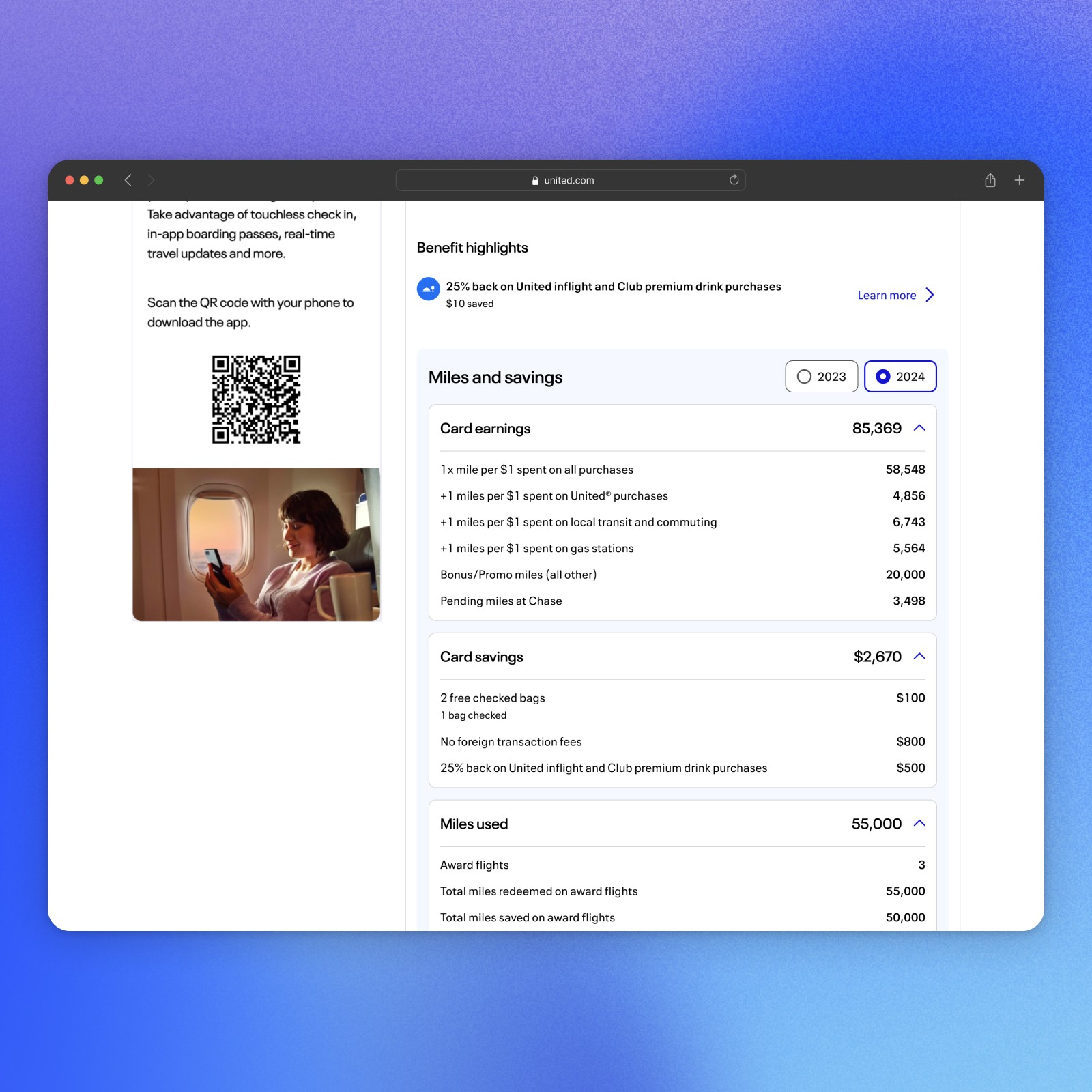The image size is (1092, 1092).
Task: Click the Card savings heading
Action: click(x=481, y=657)
